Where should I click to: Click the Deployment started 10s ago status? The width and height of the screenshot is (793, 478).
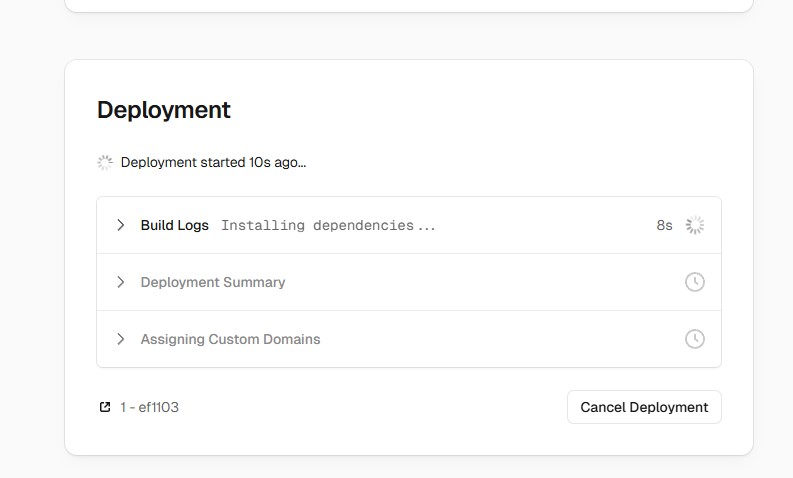pos(213,162)
